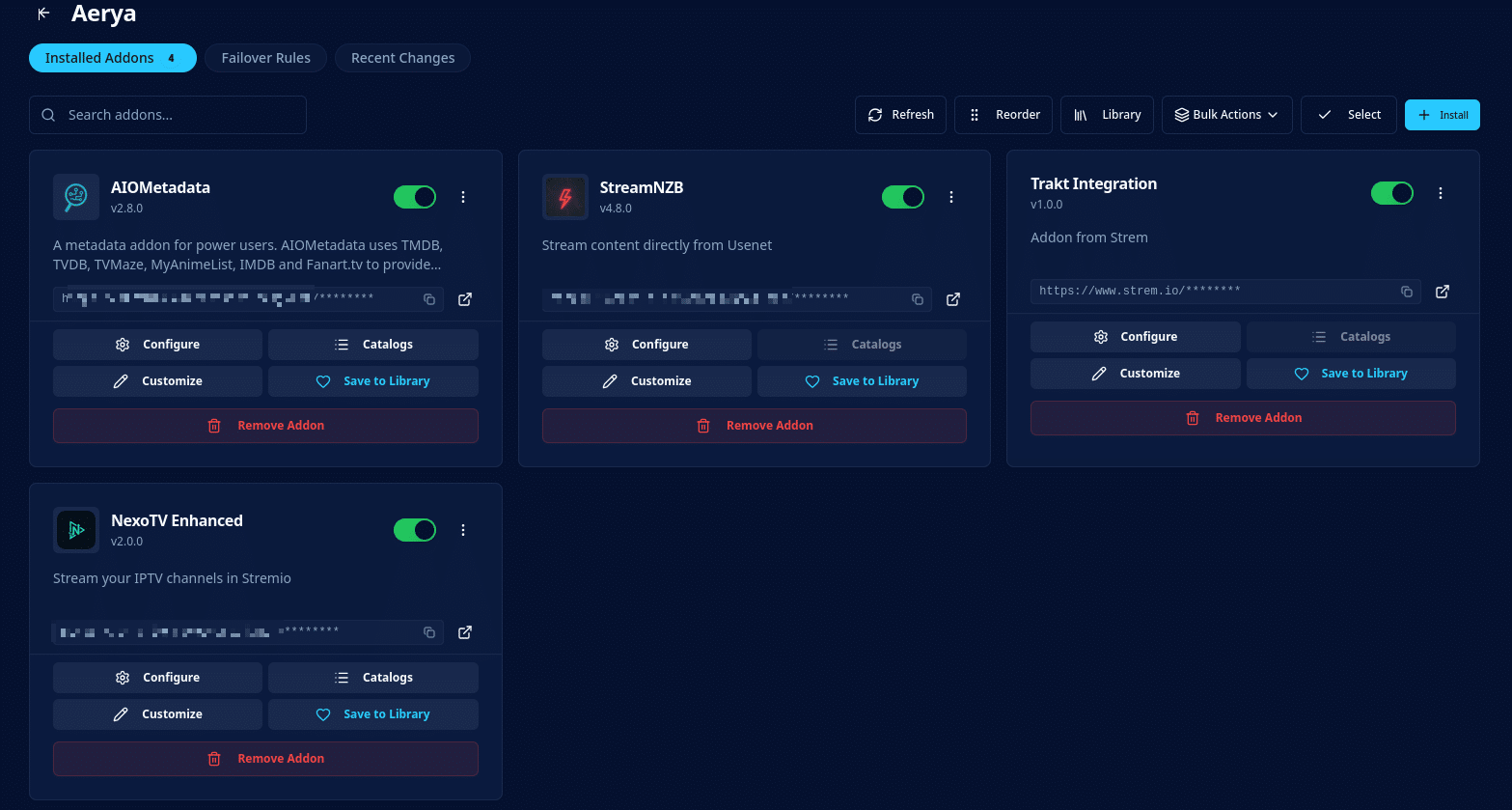Copy the Trakt Integration URL
The height and width of the screenshot is (810, 1512).
(1407, 292)
